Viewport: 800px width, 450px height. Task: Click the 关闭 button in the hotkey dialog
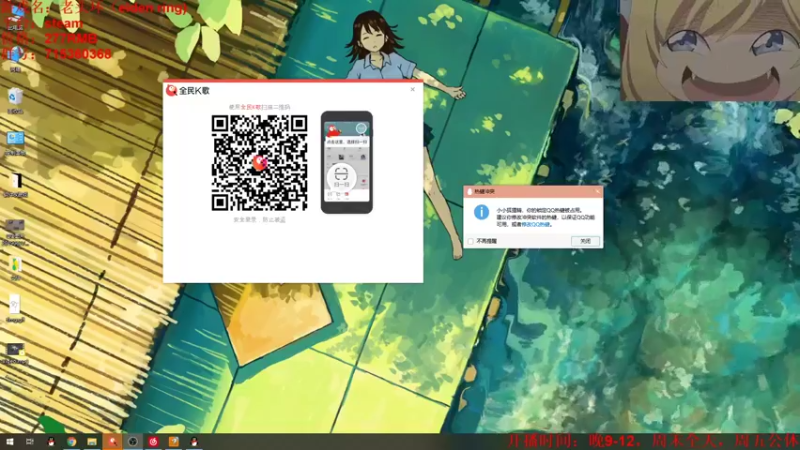pyautogui.click(x=585, y=241)
